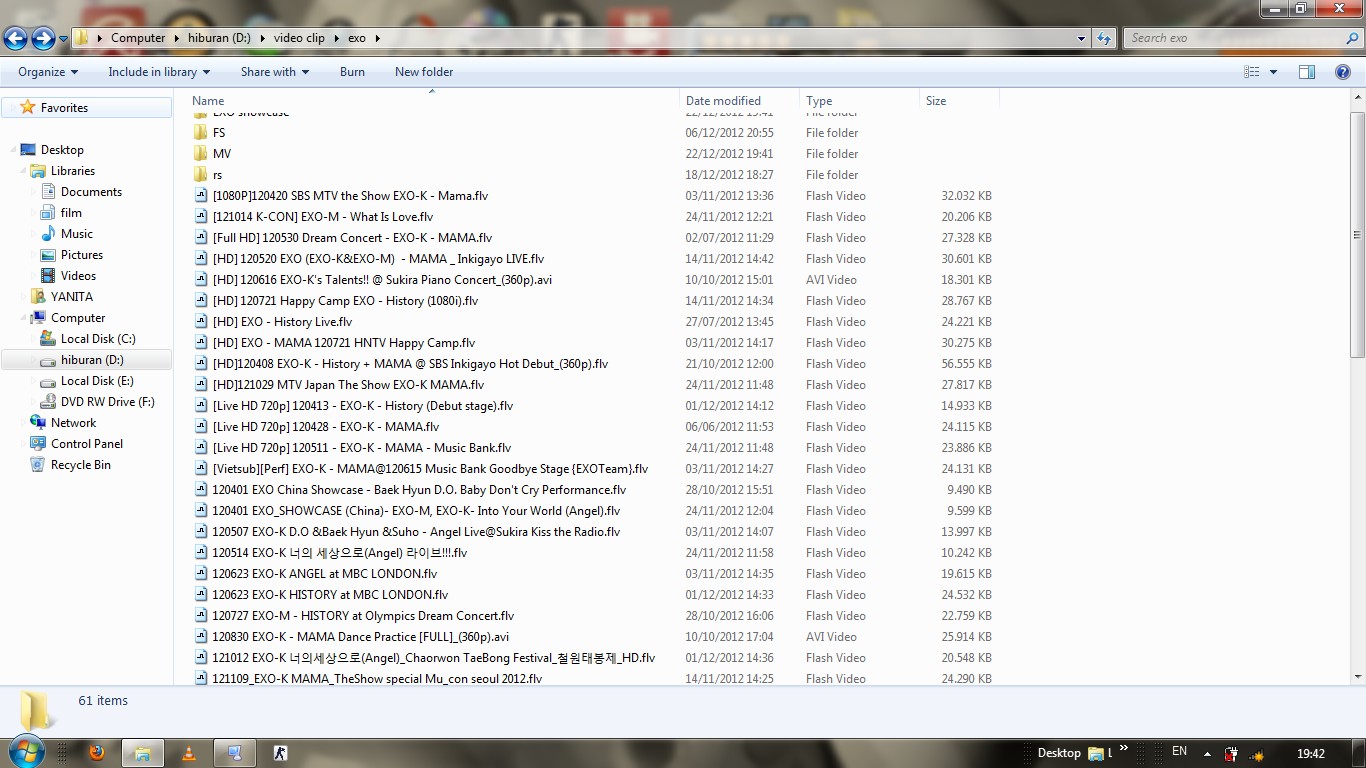Open Libraries in navigation pane
1366x768 pixels.
(73, 171)
